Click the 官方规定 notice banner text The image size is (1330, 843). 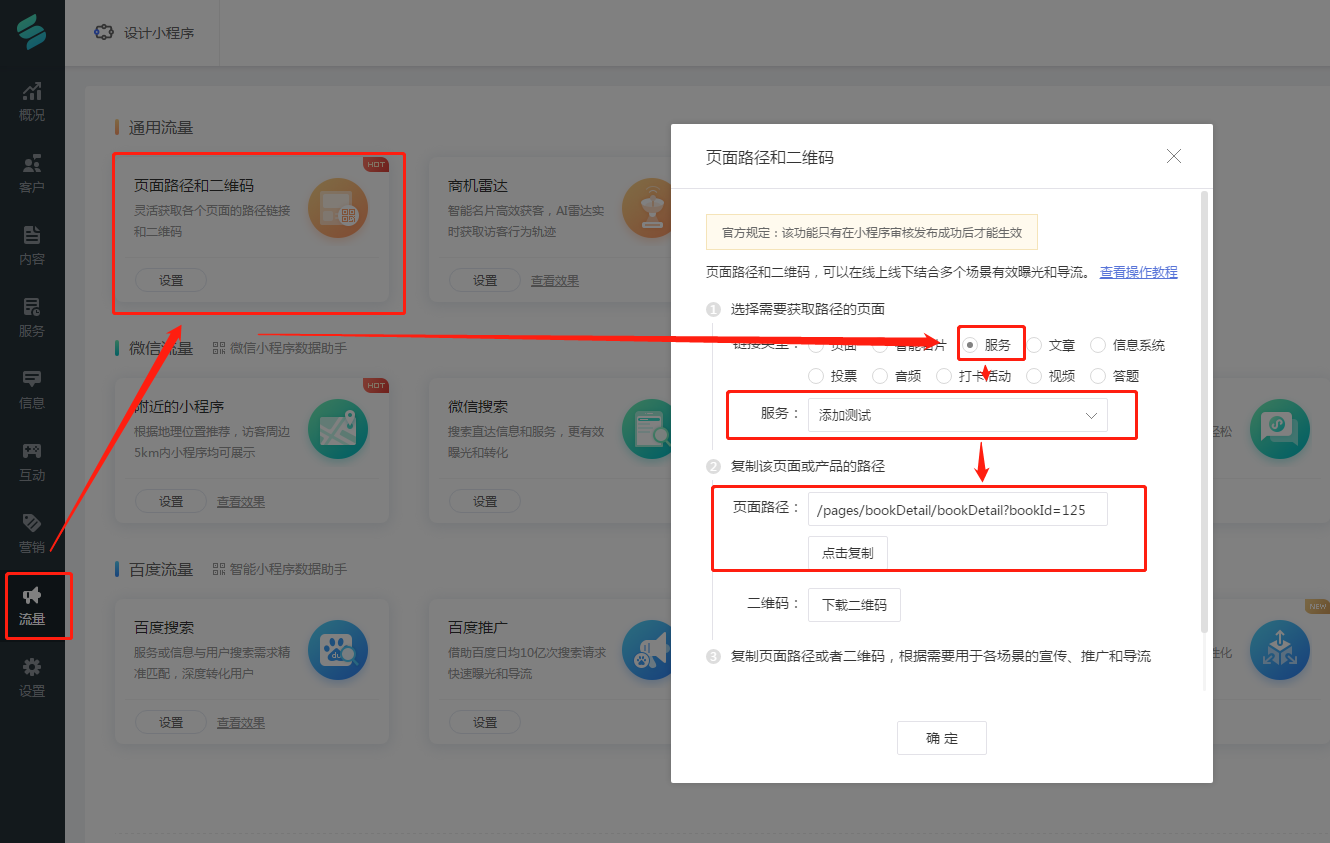click(x=872, y=232)
